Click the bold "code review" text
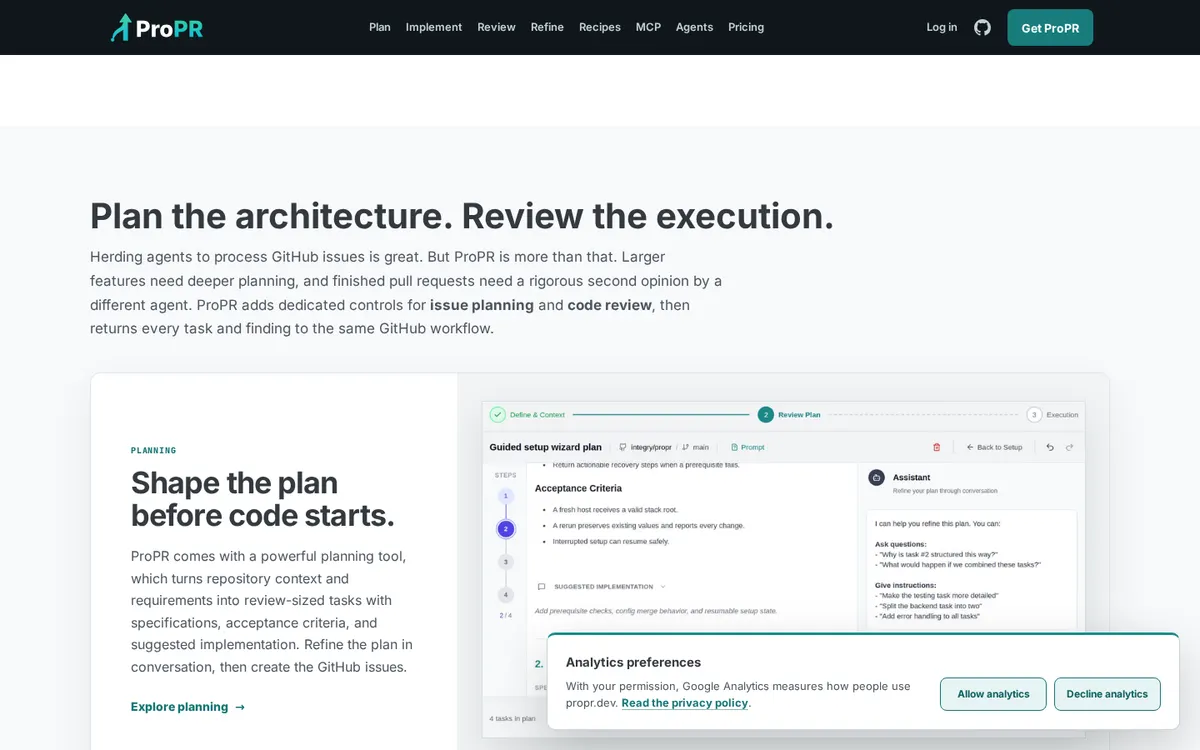The height and width of the screenshot is (750, 1200). (610, 305)
